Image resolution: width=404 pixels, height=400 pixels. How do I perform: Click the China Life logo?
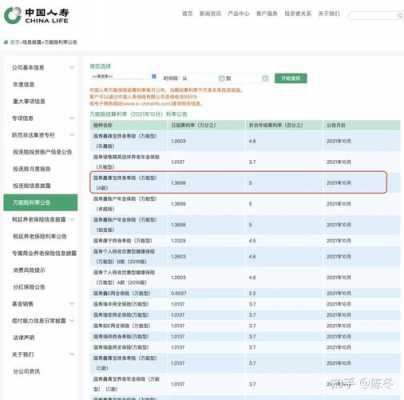[36, 16]
